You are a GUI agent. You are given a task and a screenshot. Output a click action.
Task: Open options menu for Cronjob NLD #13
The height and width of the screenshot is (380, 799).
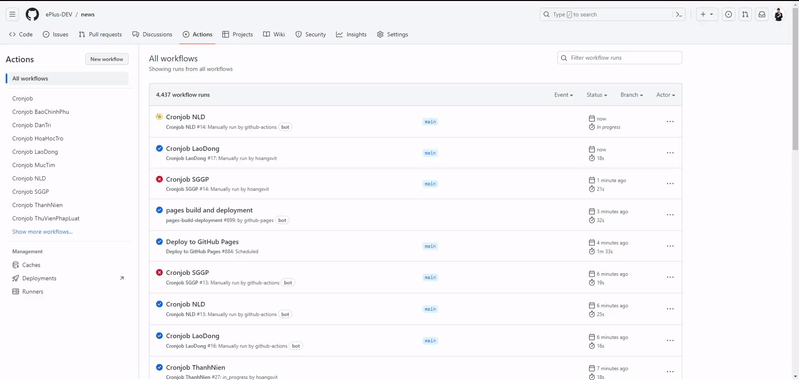pyautogui.click(x=670, y=309)
